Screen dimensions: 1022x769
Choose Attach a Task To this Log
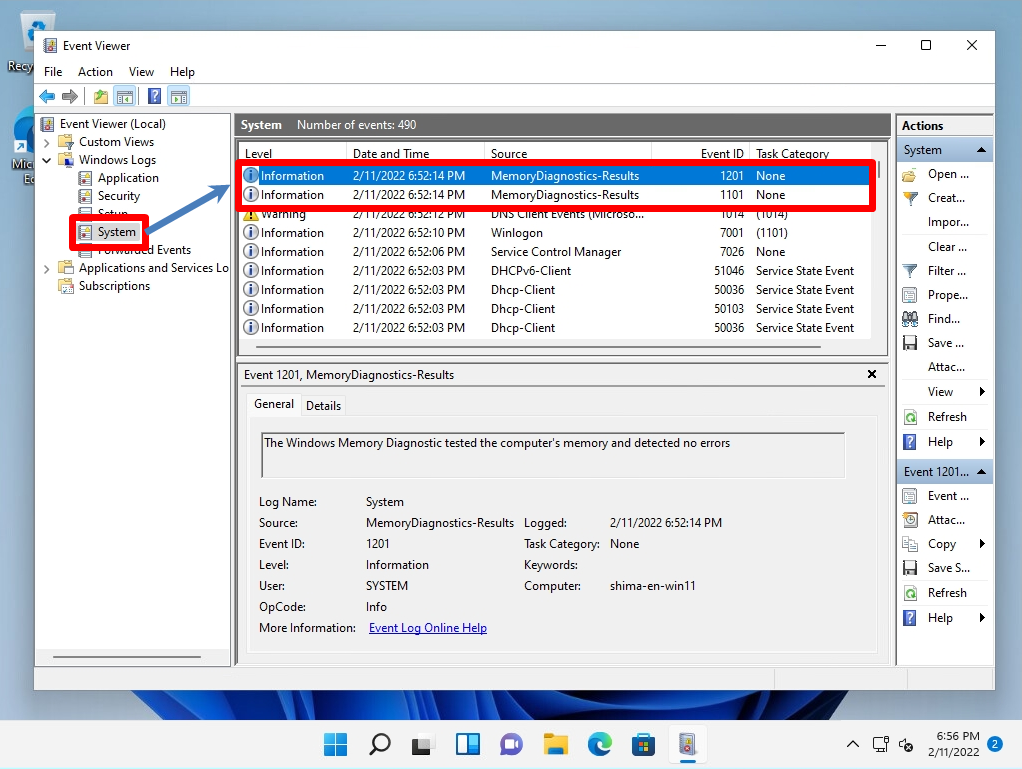click(946, 367)
